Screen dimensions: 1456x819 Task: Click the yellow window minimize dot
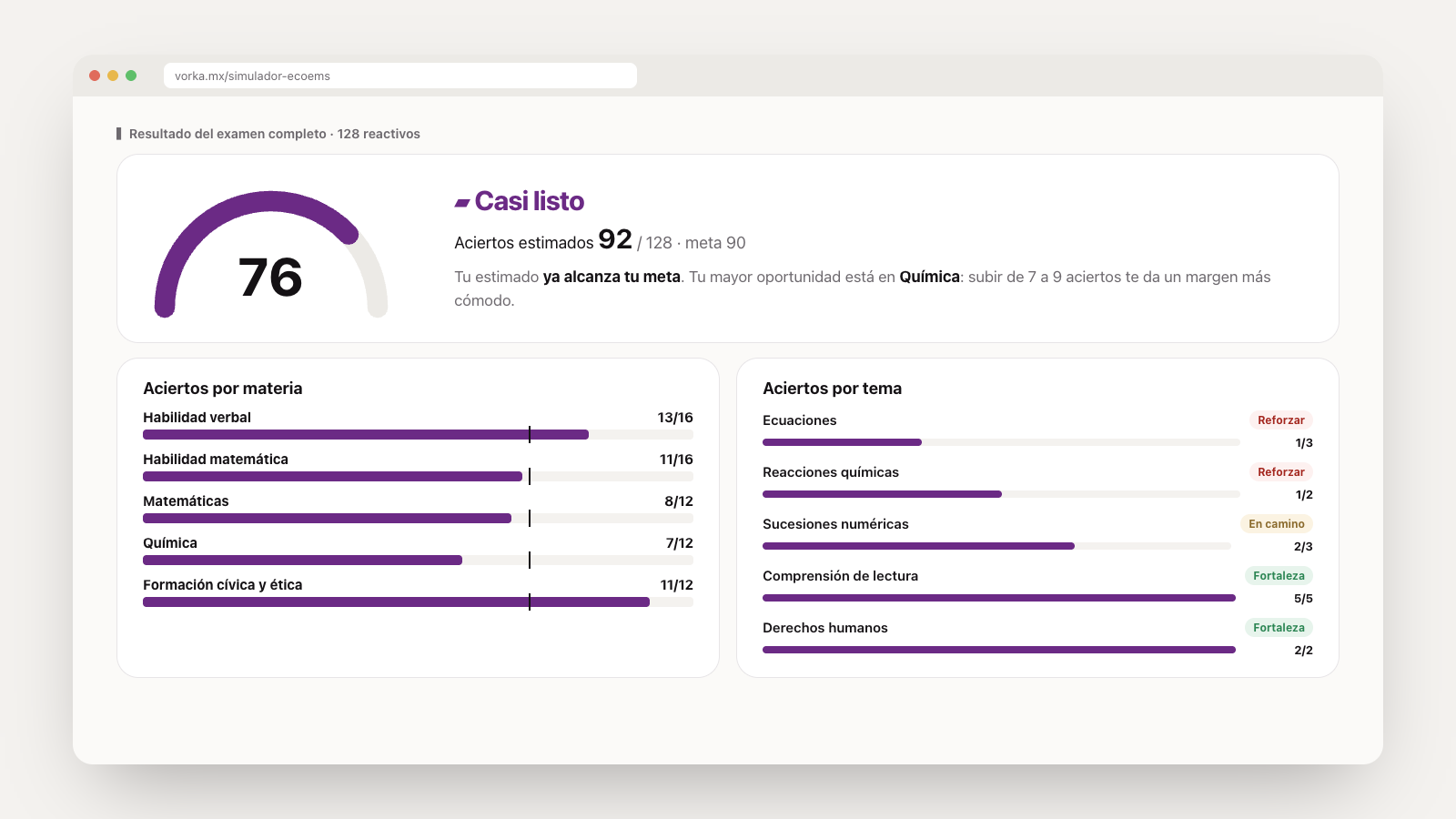113,76
